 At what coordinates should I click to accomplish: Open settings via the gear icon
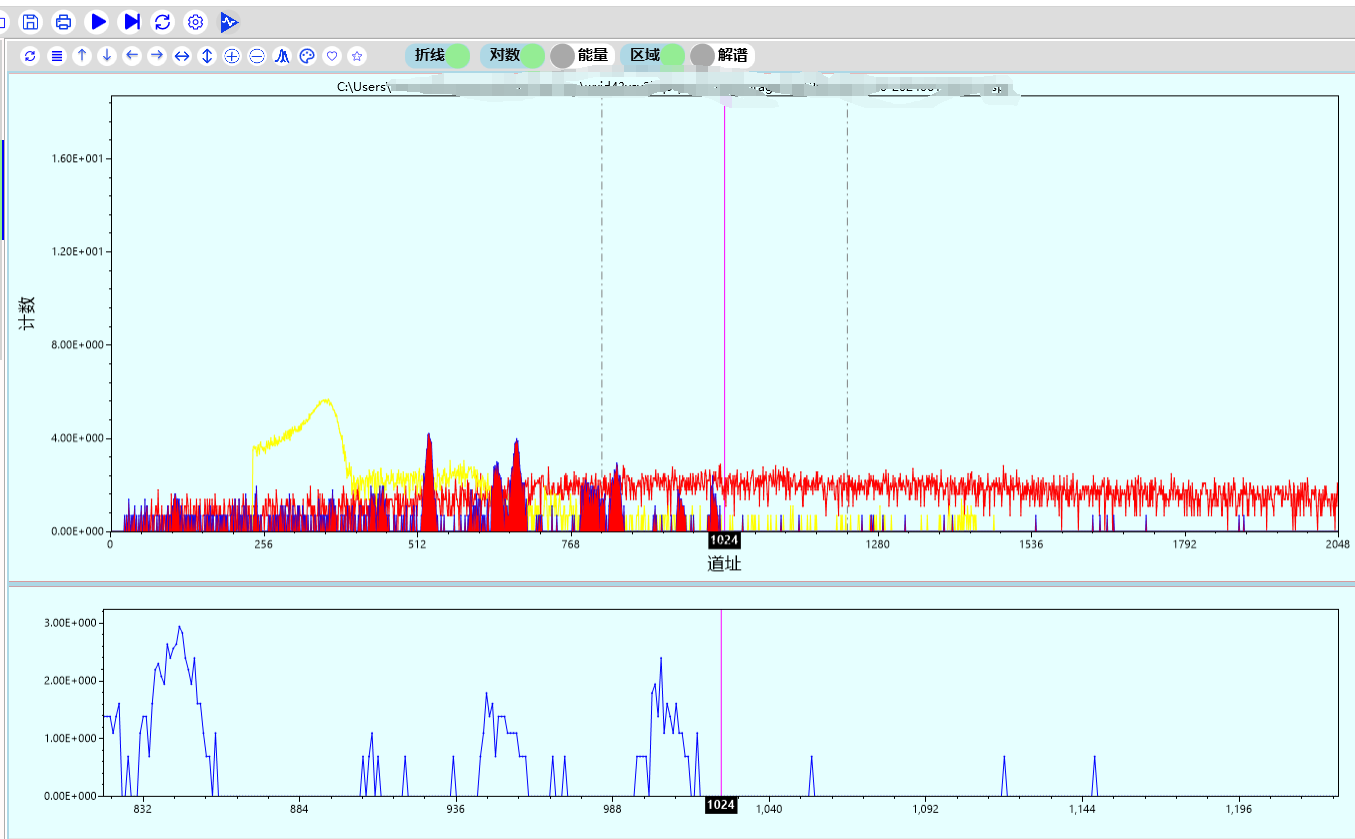pyautogui.click(x=196, y=21)
